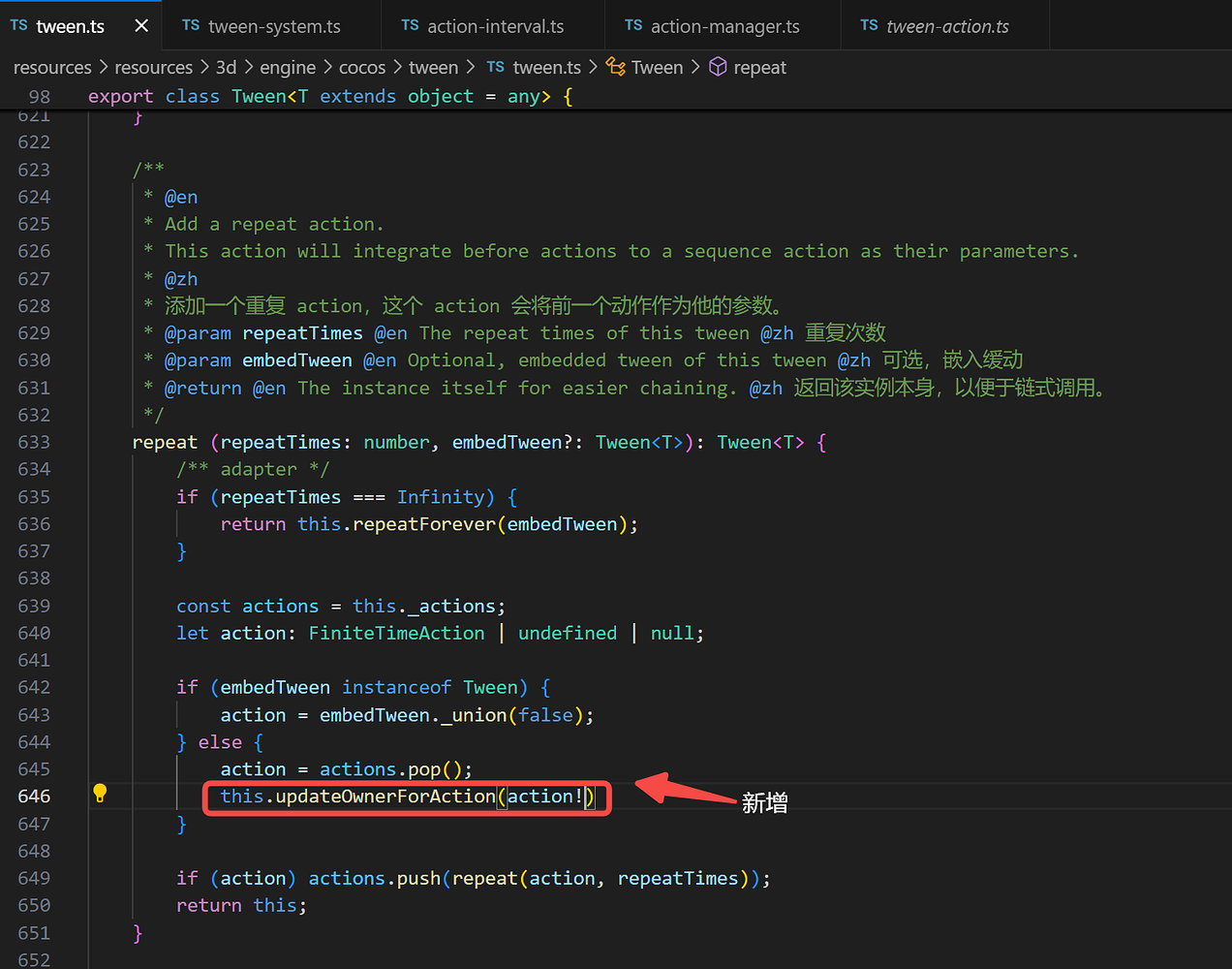This screenshot has width=1232, height=969.
Task: Open the engine breadcrumb dropdown
Action: tap(288, 67)
